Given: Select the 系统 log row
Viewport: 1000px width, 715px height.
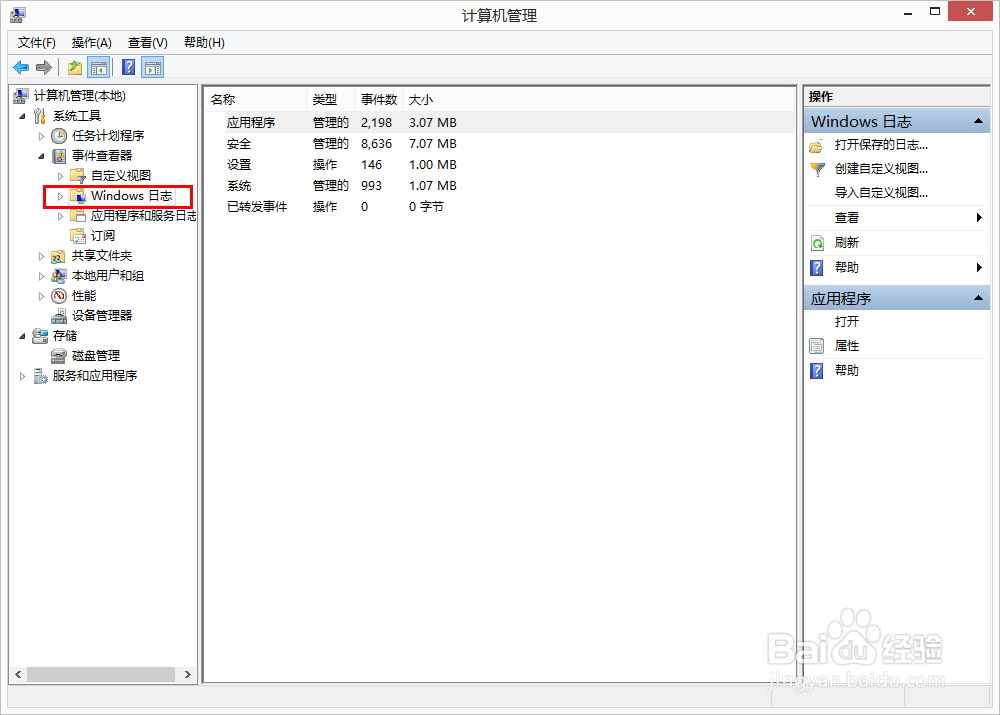Looking at the screenshot, I should tap(499, 186).
